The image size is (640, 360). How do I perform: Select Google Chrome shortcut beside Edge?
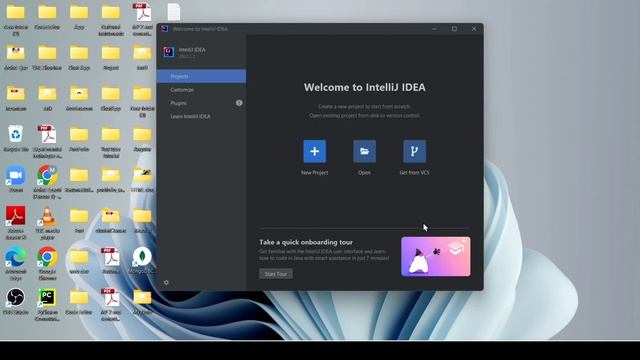tap(47, 264)
